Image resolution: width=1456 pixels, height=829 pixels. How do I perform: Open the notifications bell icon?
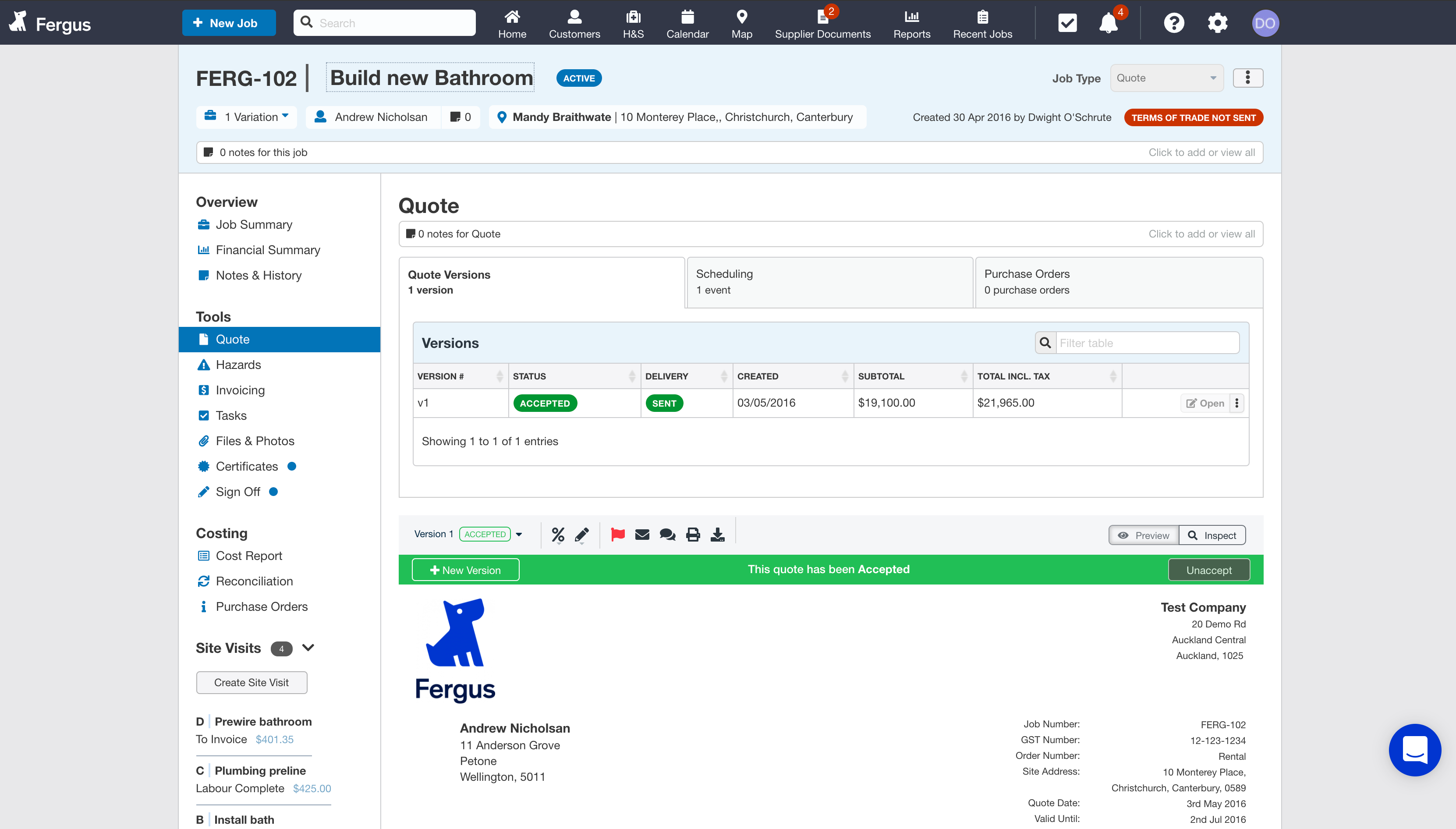(x=1108, y=23)
